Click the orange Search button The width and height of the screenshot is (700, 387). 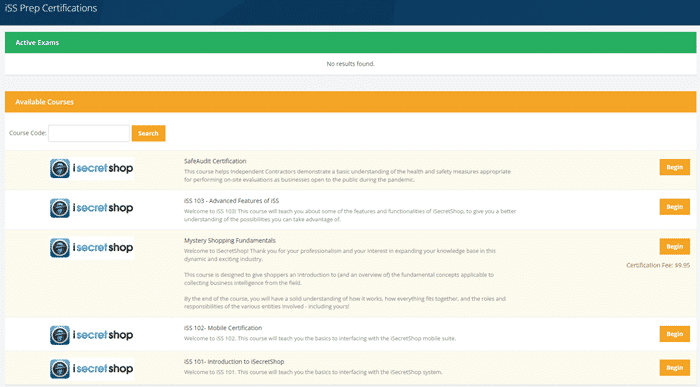coord(148,133)
